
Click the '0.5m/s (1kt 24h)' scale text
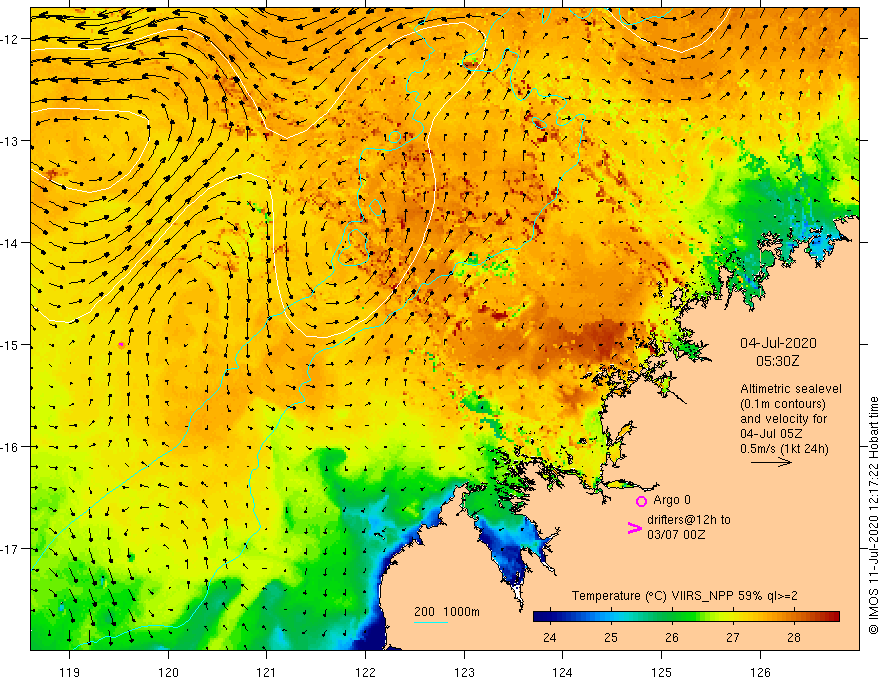[784, 449]
